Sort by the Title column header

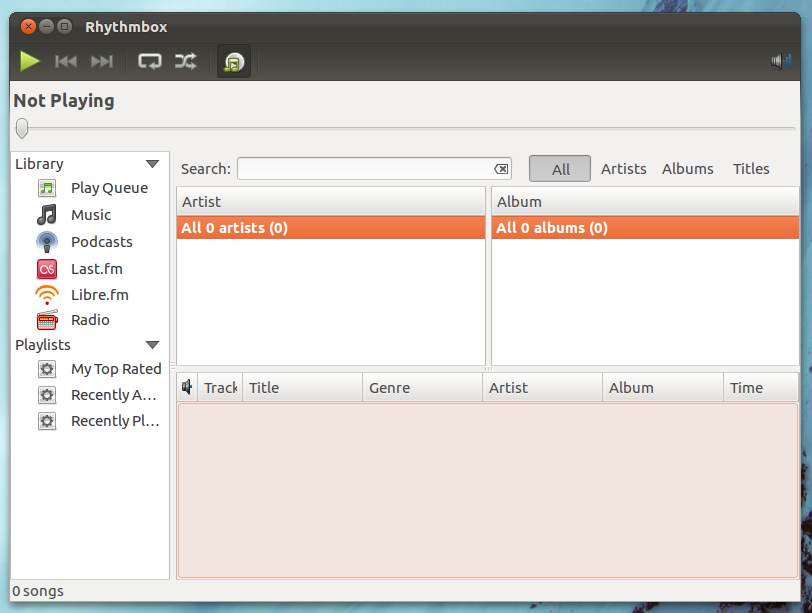tap(302, 387)
